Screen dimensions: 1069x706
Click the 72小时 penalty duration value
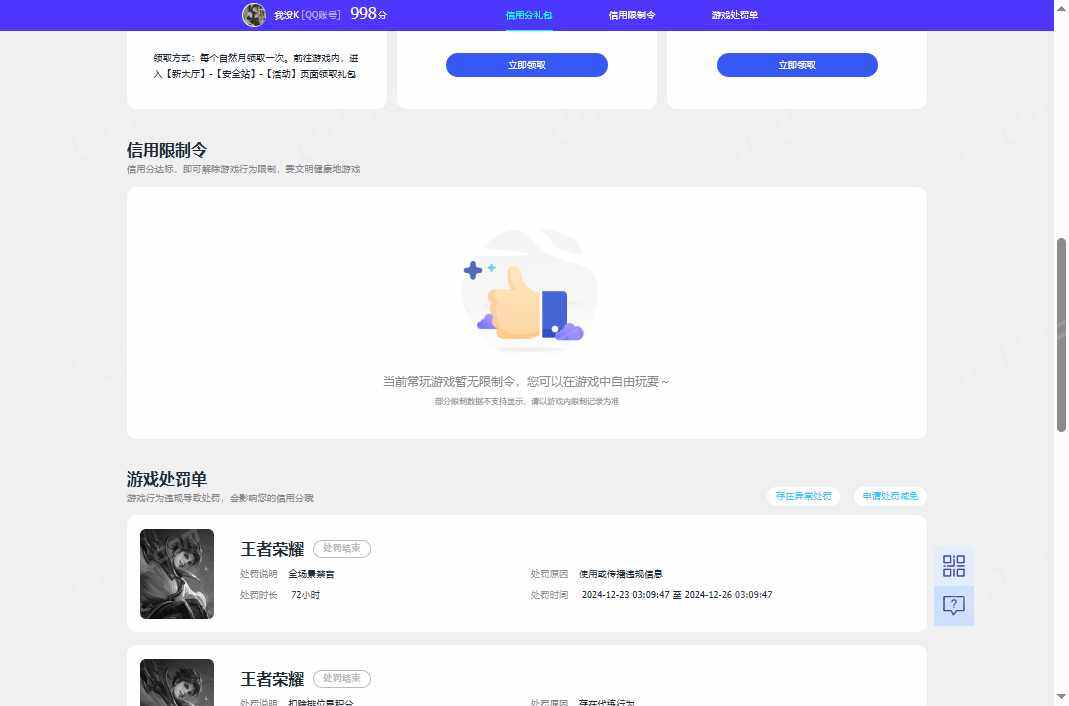click(305, 595)
